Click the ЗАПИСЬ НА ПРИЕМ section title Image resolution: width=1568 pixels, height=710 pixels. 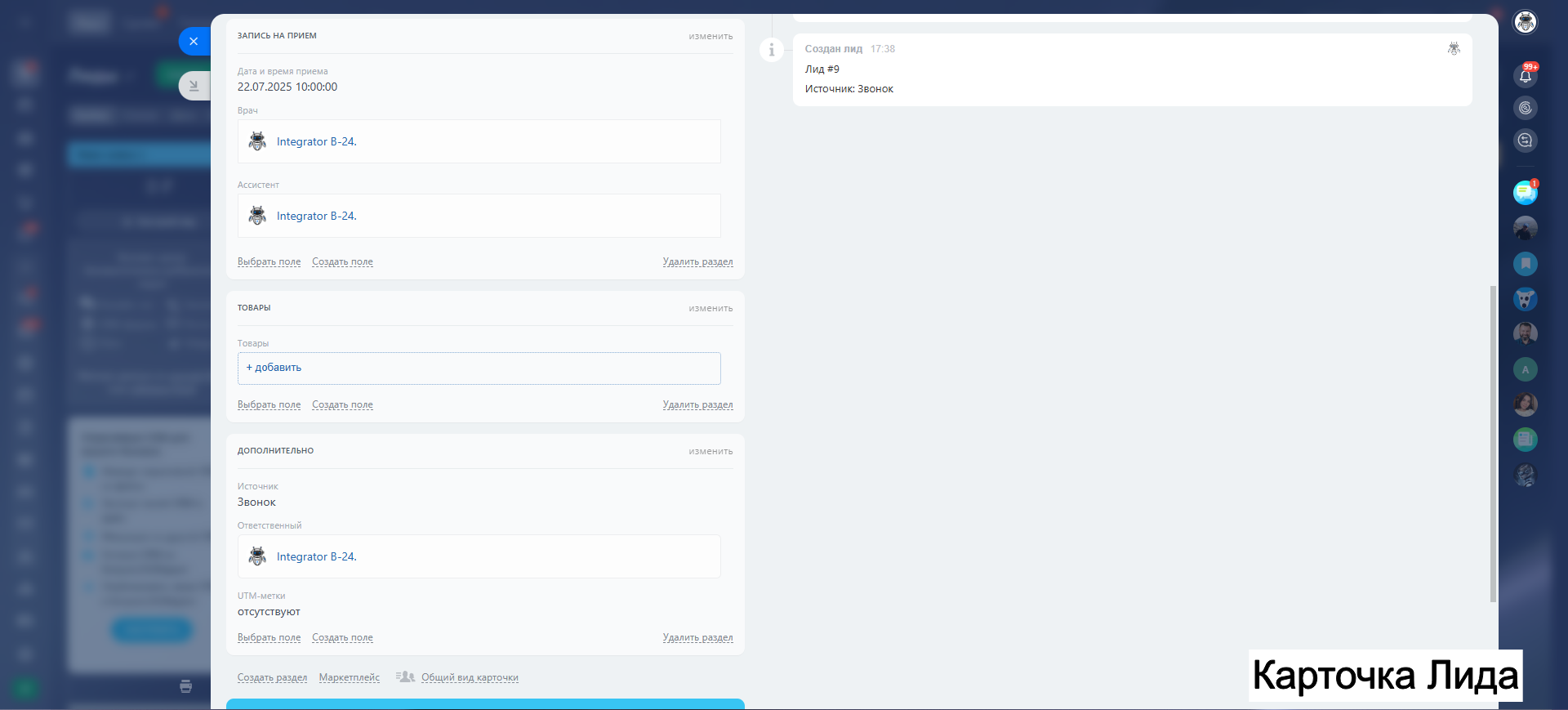pos(277,36)
